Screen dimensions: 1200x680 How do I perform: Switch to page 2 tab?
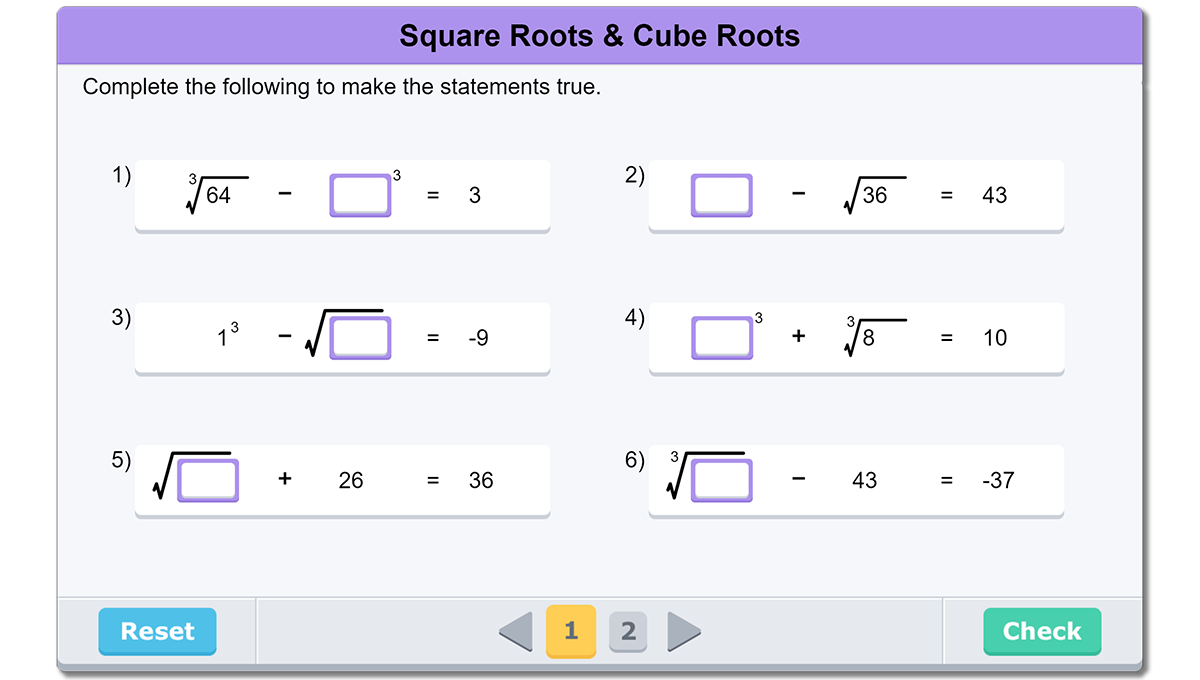(628, 631)
